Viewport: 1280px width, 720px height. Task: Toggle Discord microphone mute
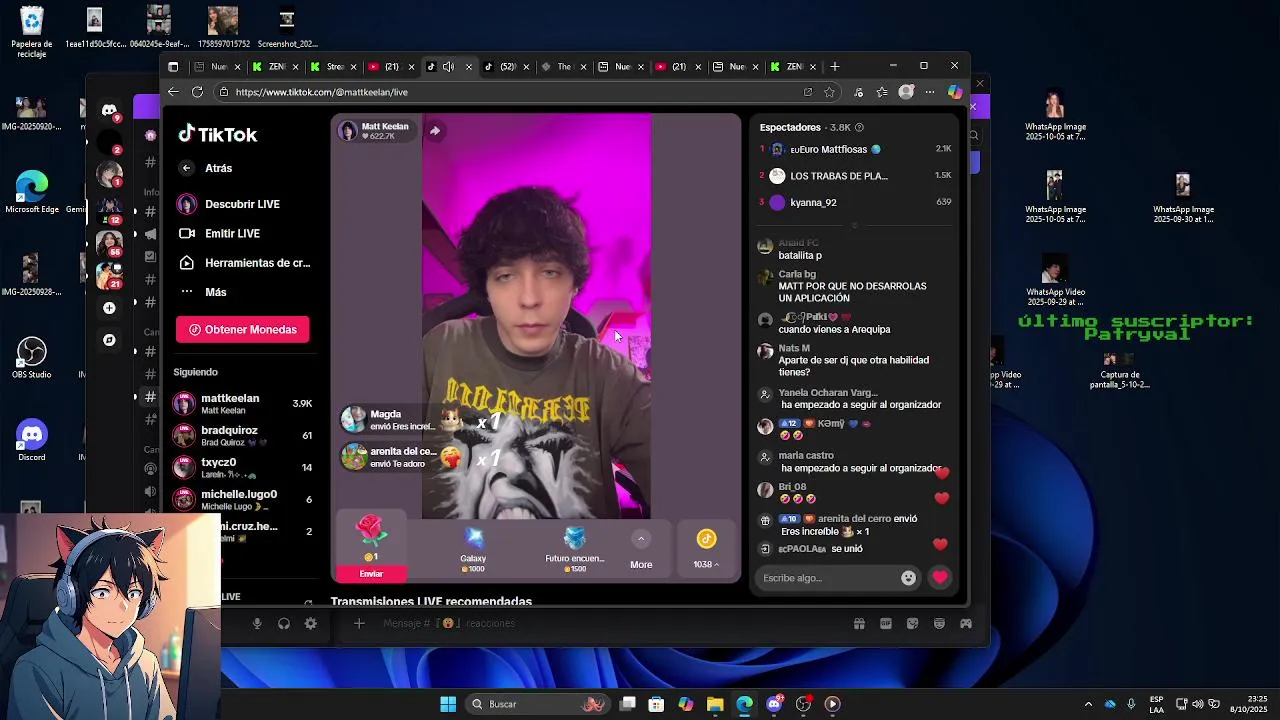click(x=257, y=624)
